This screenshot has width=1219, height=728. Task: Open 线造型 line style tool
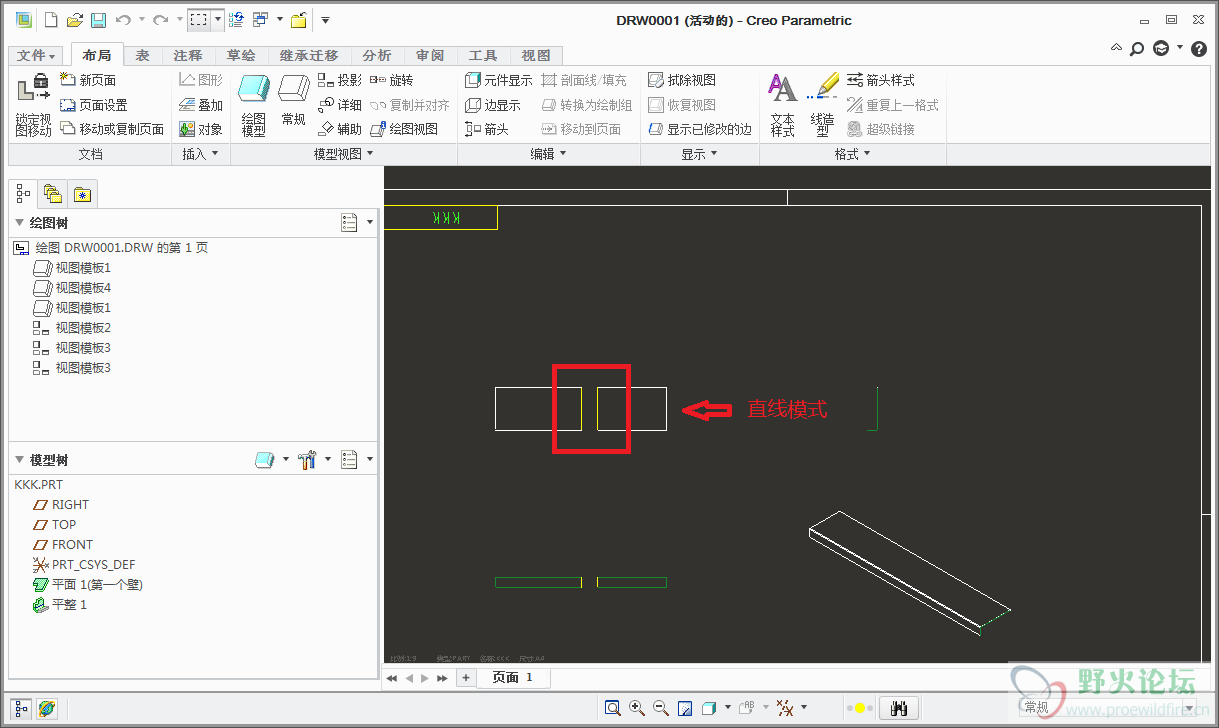pos(822,105)
